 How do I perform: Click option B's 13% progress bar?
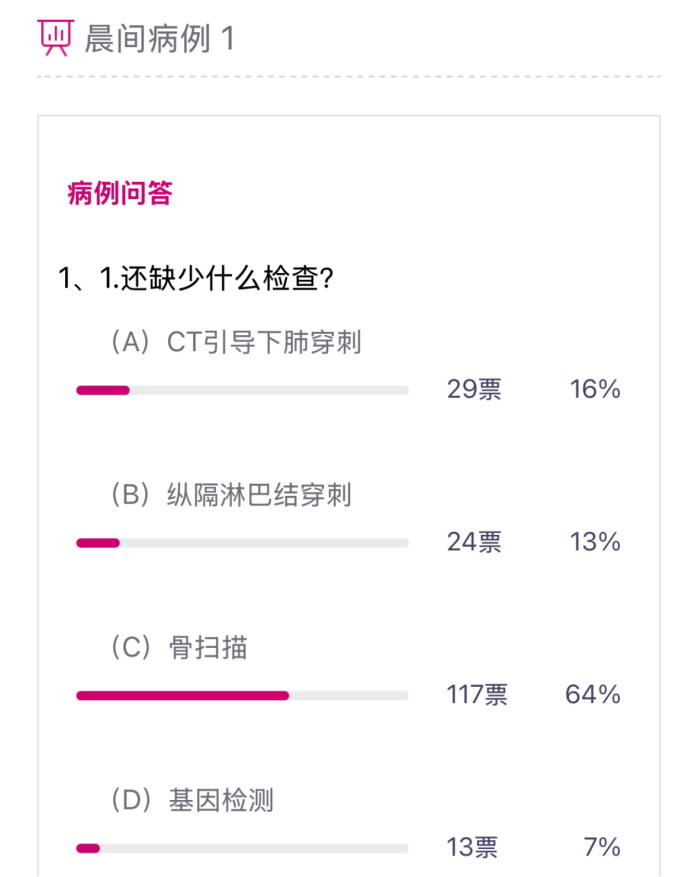click(x=242, y=543)
